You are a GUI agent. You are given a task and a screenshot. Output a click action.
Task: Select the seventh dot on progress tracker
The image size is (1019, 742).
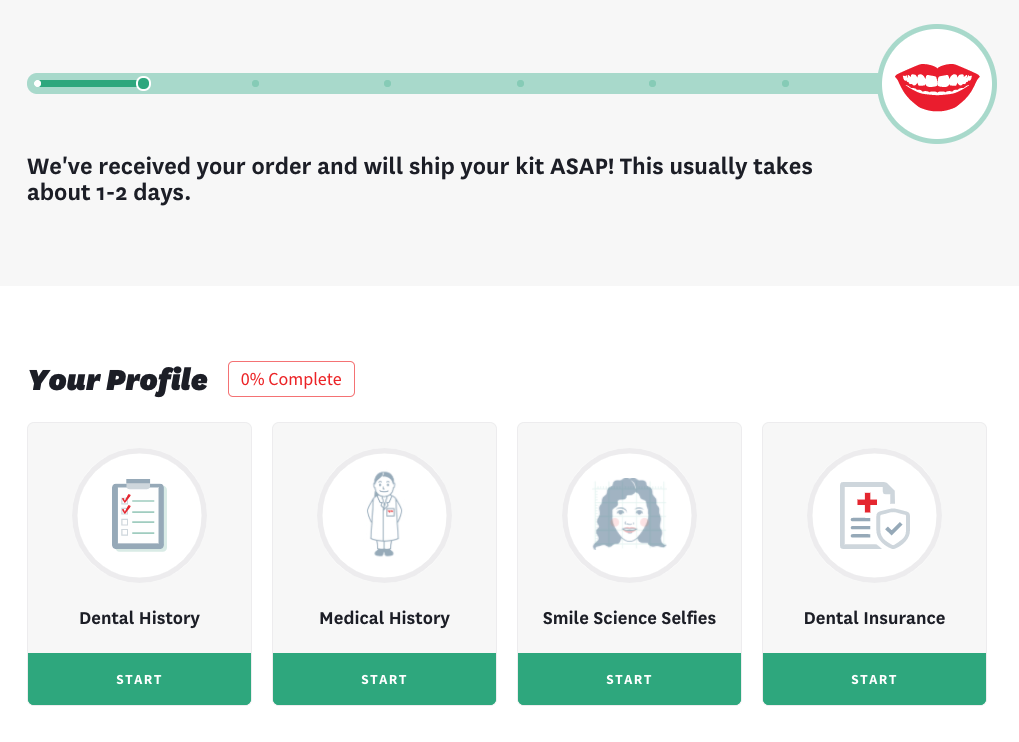[x=785, y=83]
